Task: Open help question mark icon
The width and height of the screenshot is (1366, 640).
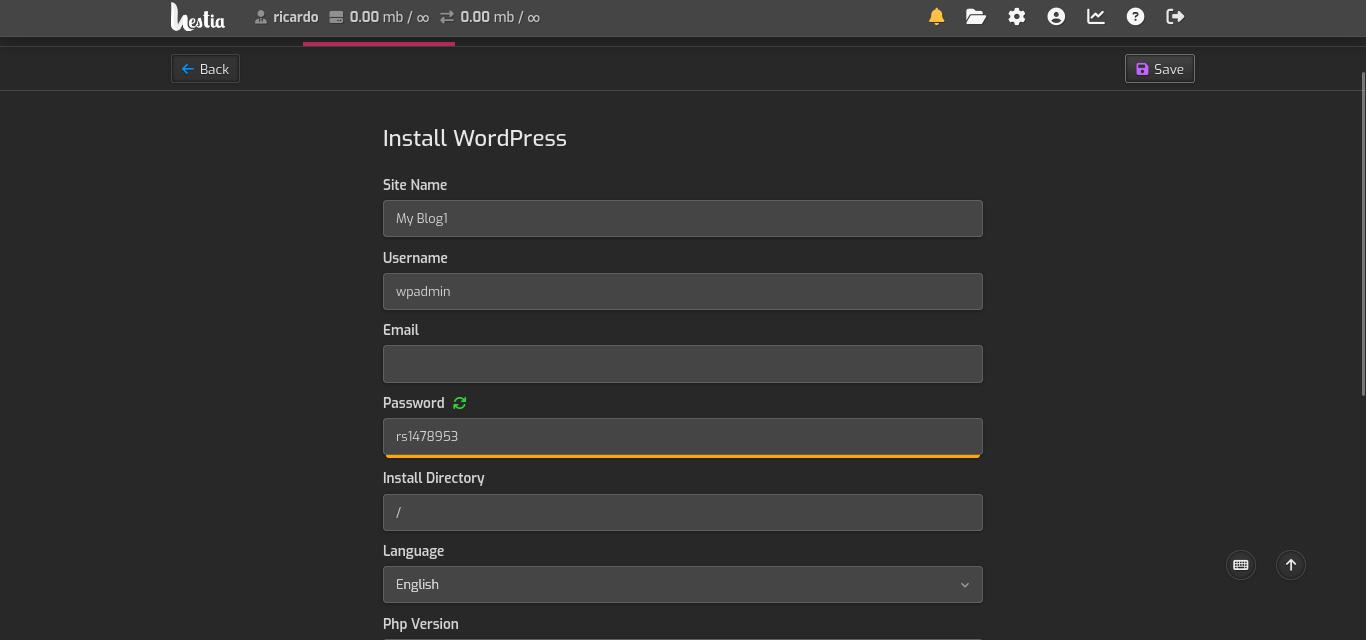Action: (1136, 16)
